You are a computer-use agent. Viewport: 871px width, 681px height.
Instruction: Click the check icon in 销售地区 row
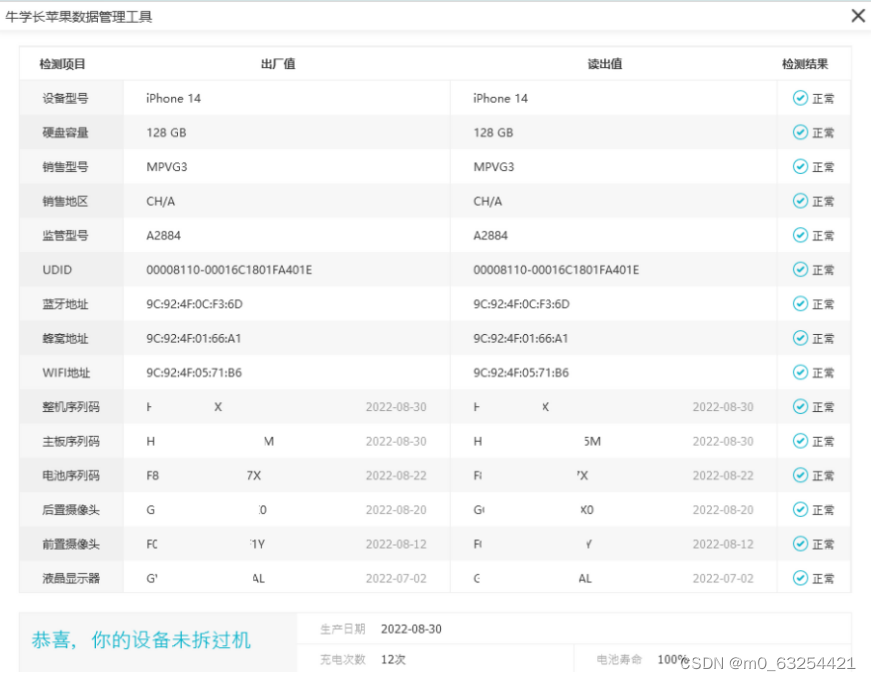(800, 201)
